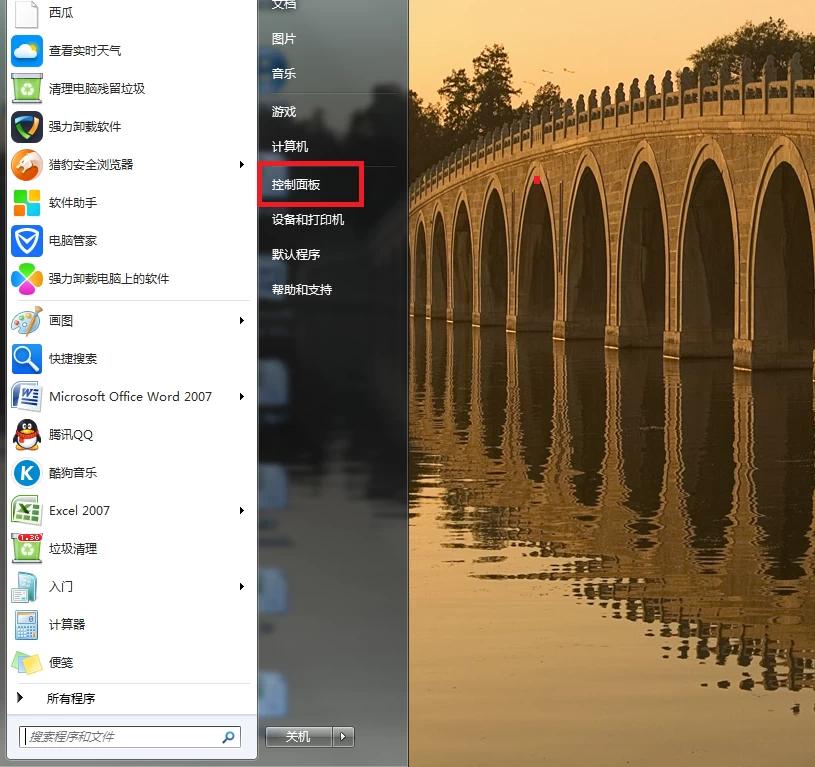This screenshot has width=815, height=767.
Task: Show 所有程序 list
Action: [70, 698]
